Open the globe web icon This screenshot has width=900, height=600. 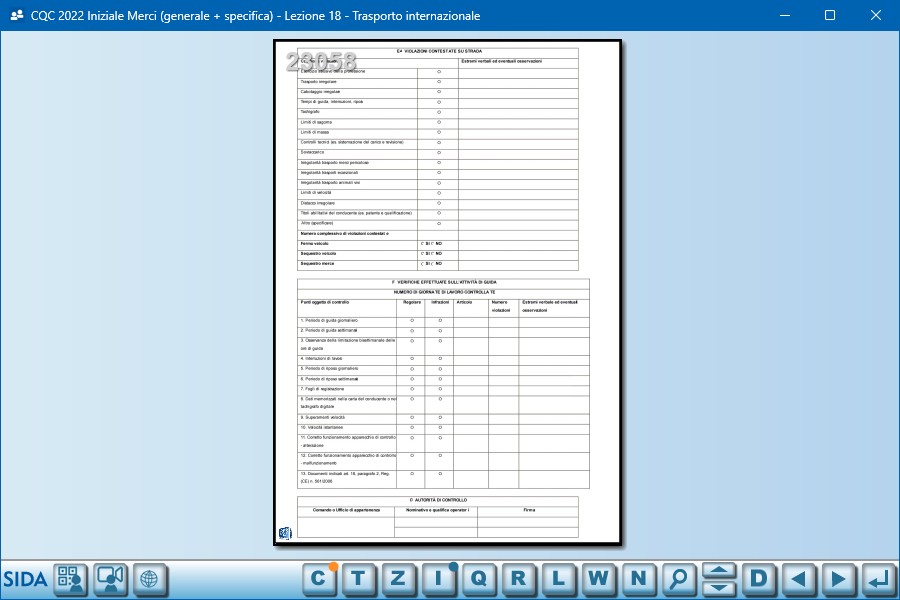[x=149, y=579]
